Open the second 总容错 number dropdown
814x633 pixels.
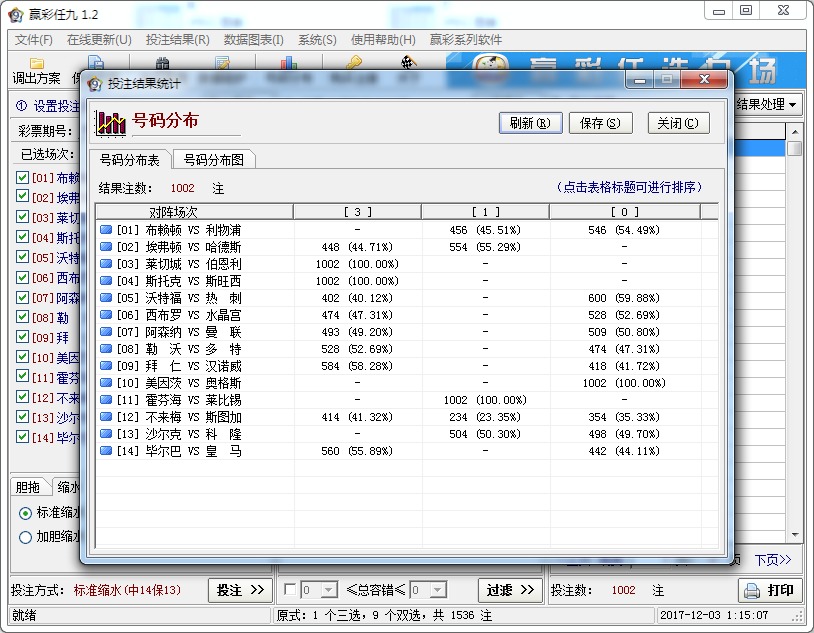pos(438,590)
